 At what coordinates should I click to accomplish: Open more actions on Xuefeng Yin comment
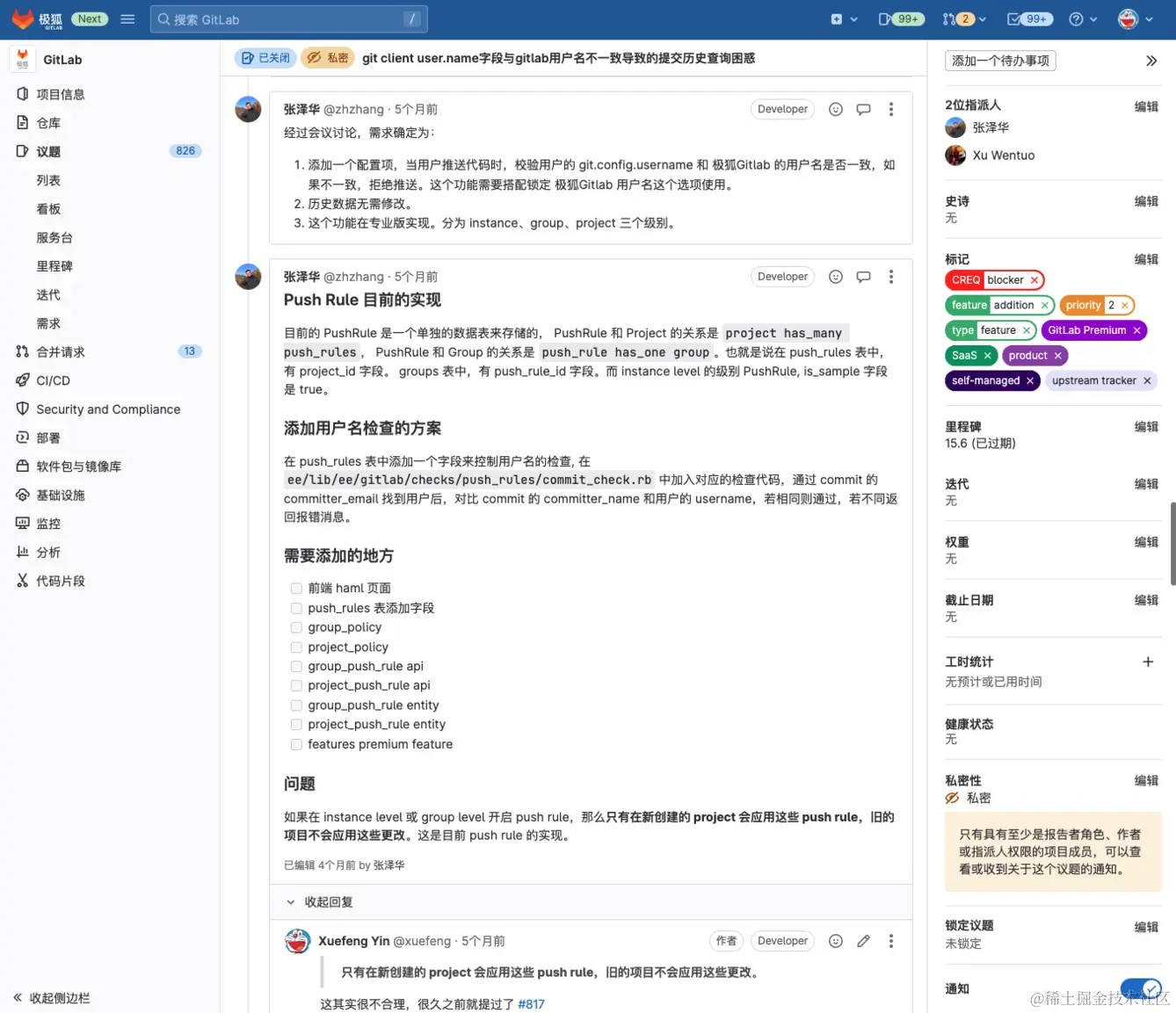click(x=891, y=941)
